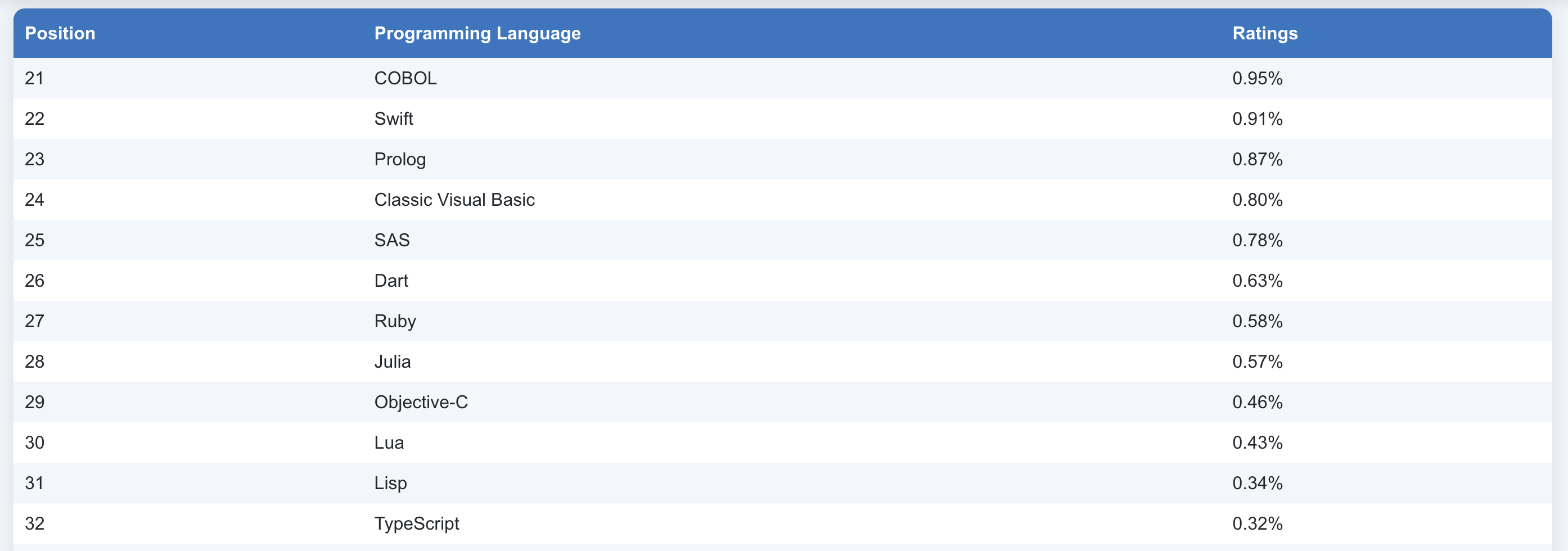
Task: Click the 0.95% rating value
Action: click(1257, 79)
